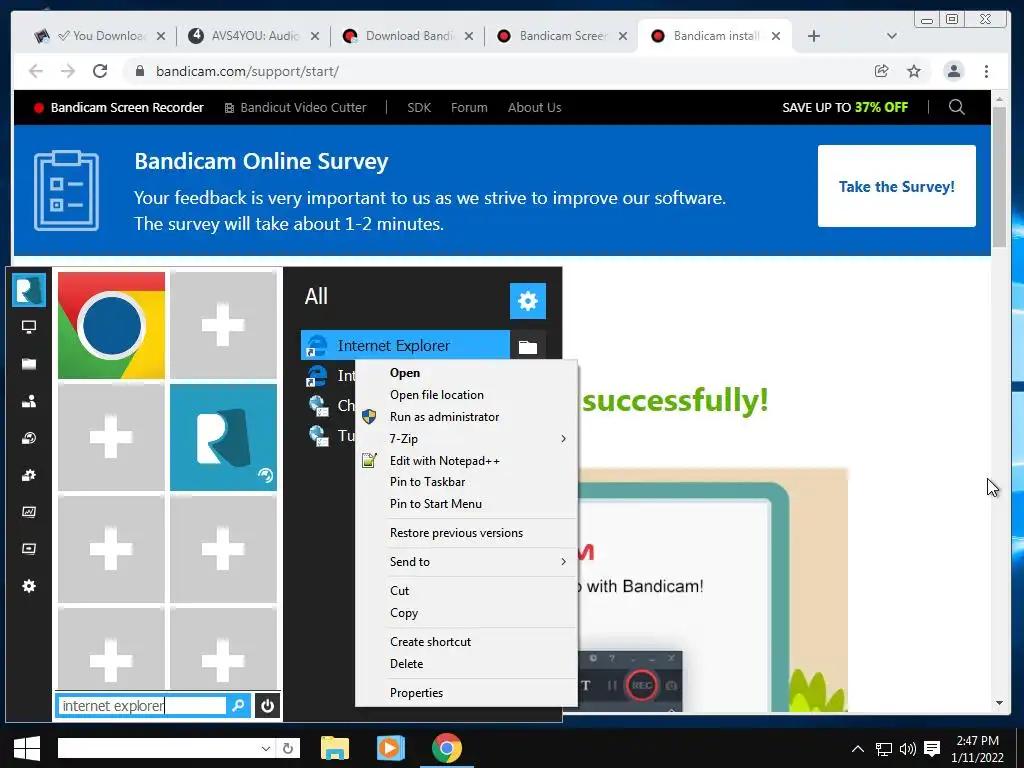Open a new Chrome tab
This screenshot has height=768, width=1024.
[x=814, y=36]
